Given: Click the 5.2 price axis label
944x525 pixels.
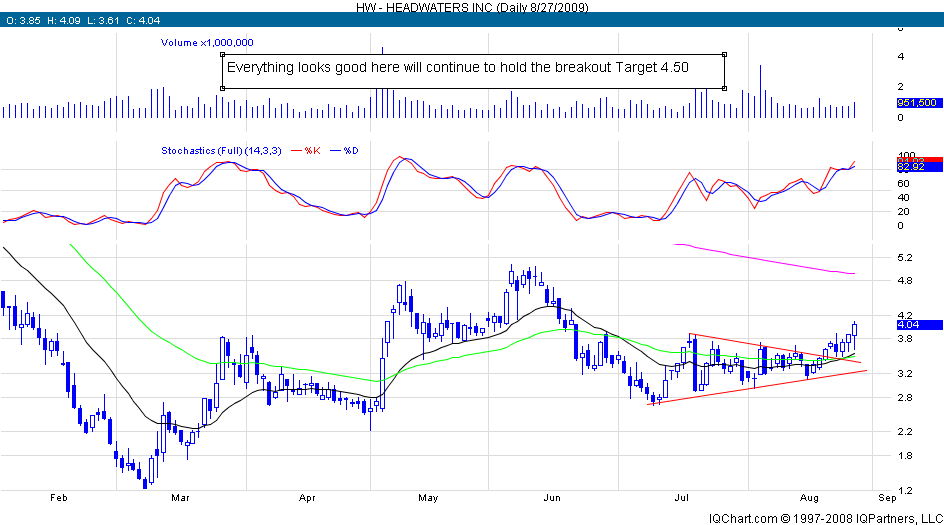Looking at the screenshot, I should click(x=905, y=258).
